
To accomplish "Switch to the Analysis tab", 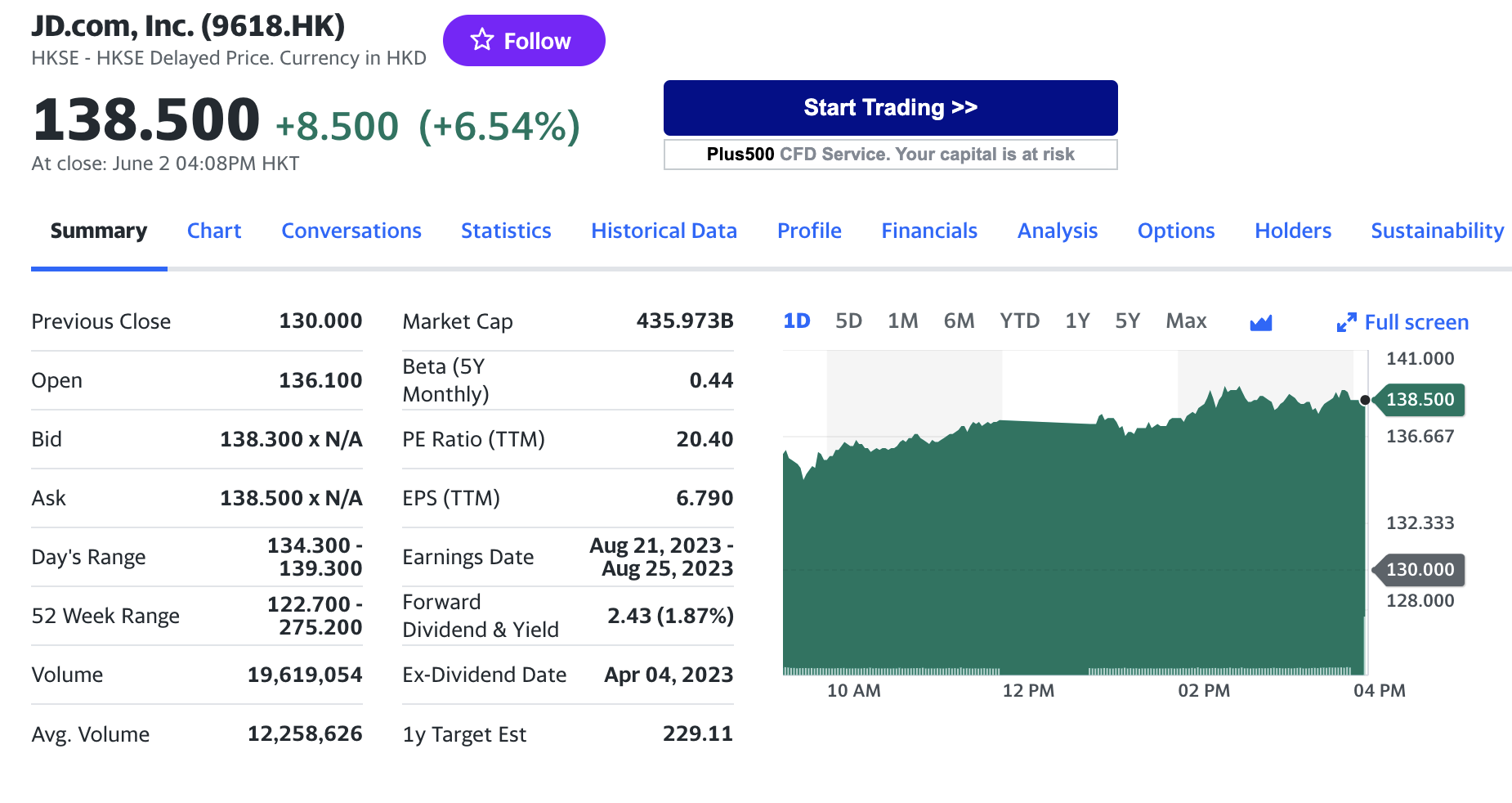I will tap(1058, 231).
